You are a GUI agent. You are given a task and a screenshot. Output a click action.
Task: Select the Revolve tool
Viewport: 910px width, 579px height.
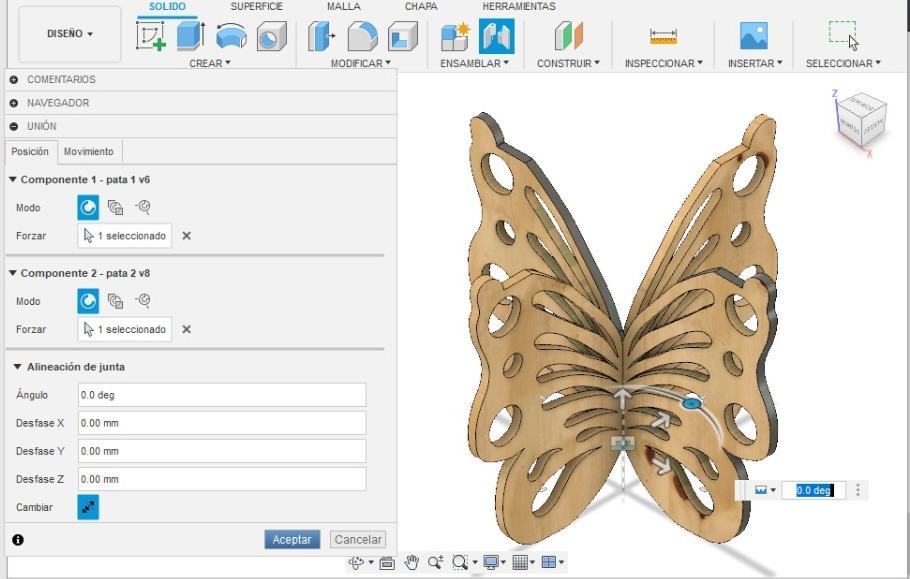coord(231,36)
